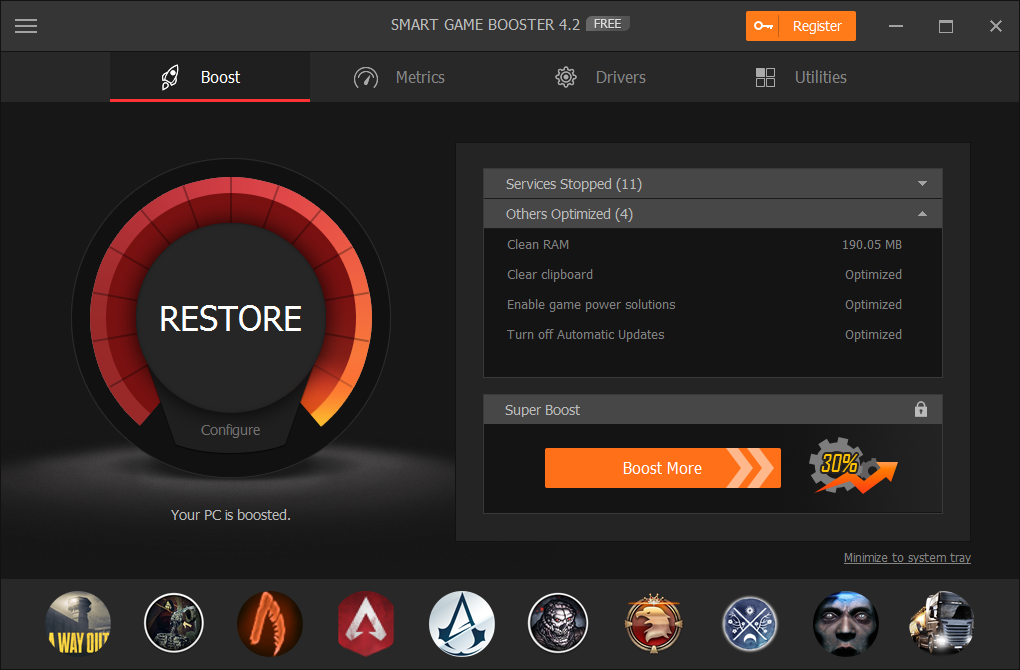Launch the Apex Legends game icon
Screen dimensions: 1020x670
[x=366, y=623]
